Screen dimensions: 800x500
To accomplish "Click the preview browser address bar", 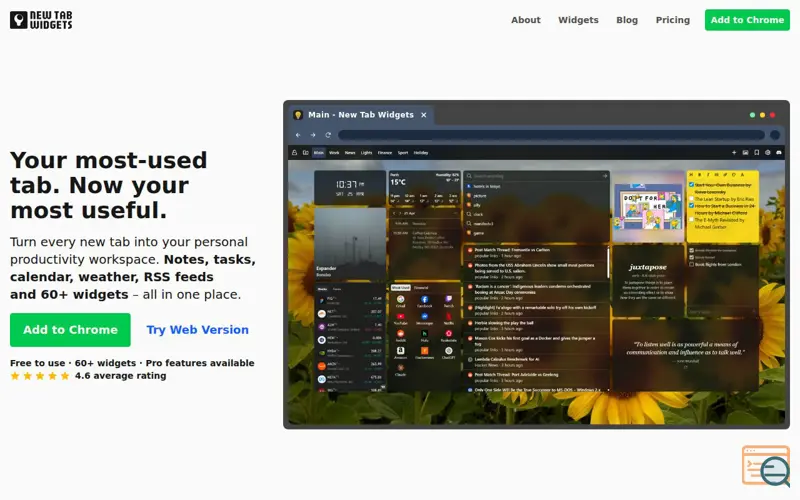I will 551,135.
